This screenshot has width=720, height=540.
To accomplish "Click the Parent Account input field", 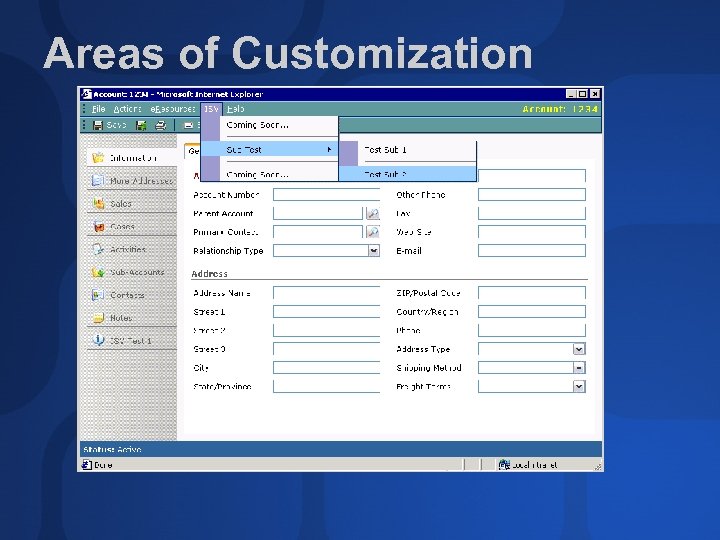I will point(318,214).
